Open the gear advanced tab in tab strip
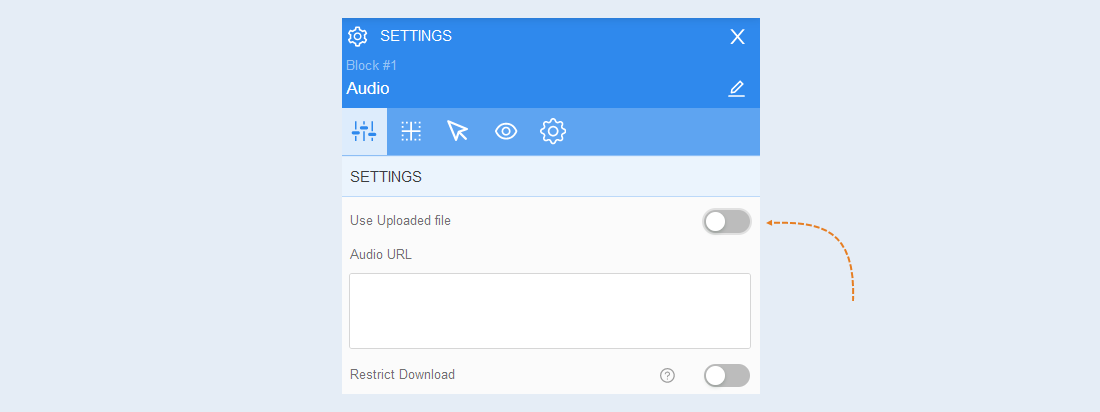 point(553,131)
